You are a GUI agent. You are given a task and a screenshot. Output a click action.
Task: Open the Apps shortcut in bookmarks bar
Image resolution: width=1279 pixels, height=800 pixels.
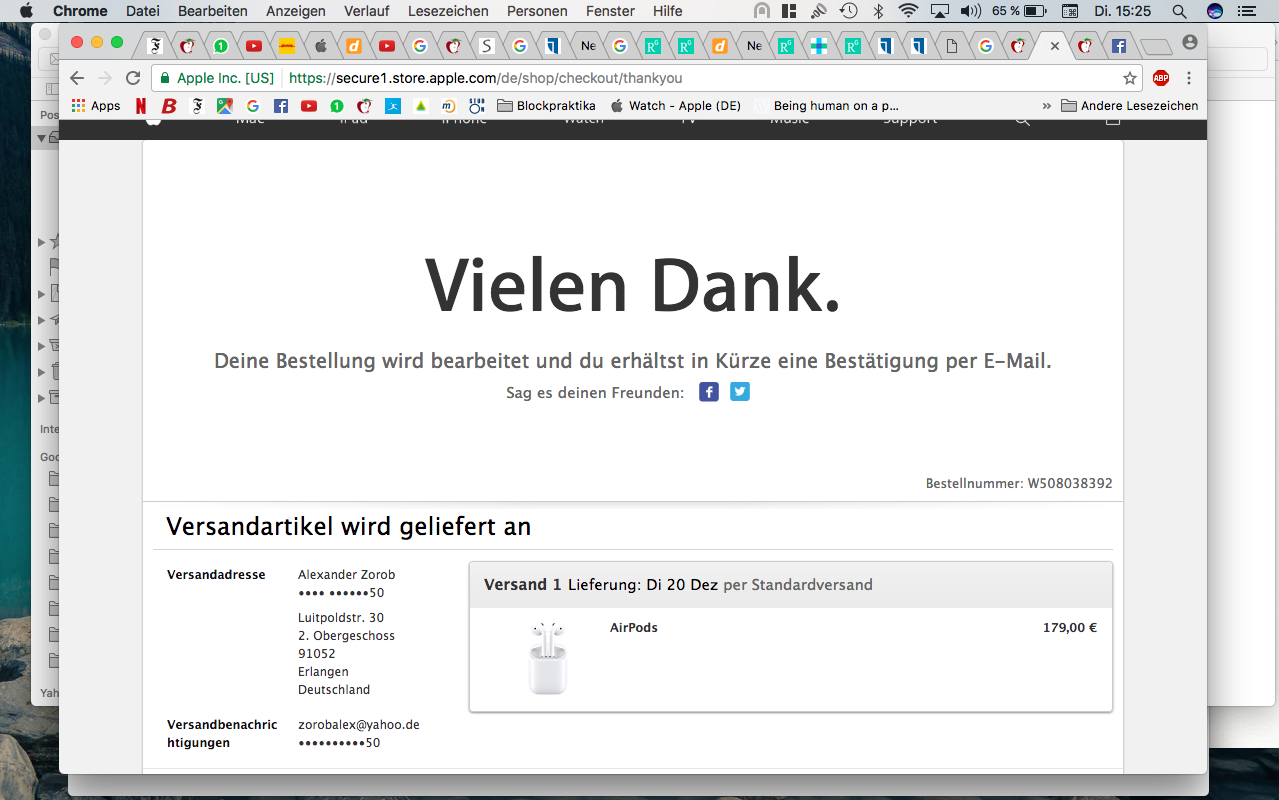(x=98, y=105)
